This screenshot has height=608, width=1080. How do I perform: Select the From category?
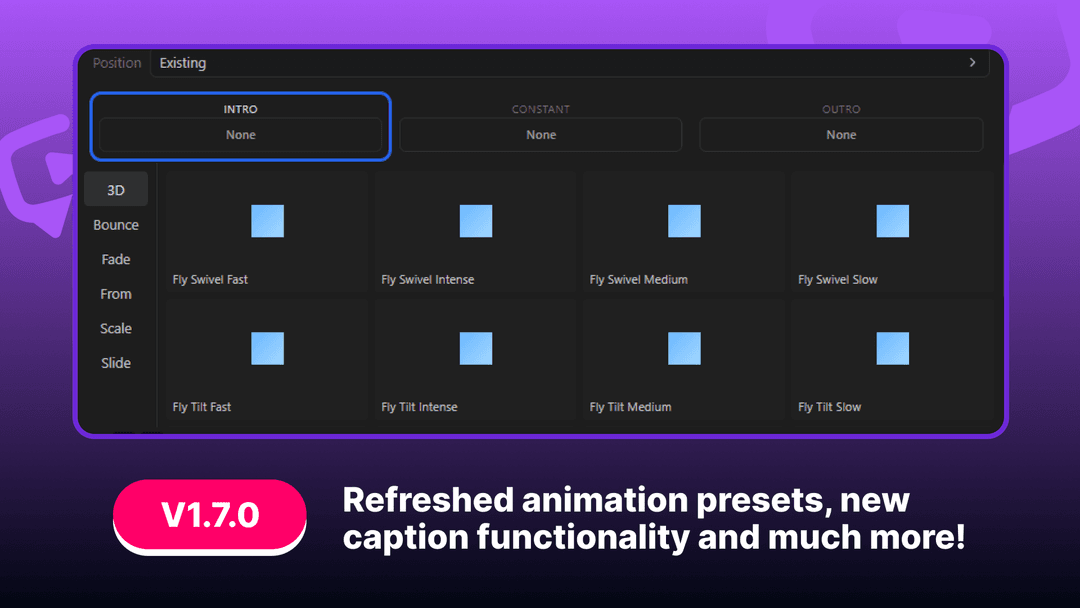[115, 293]
